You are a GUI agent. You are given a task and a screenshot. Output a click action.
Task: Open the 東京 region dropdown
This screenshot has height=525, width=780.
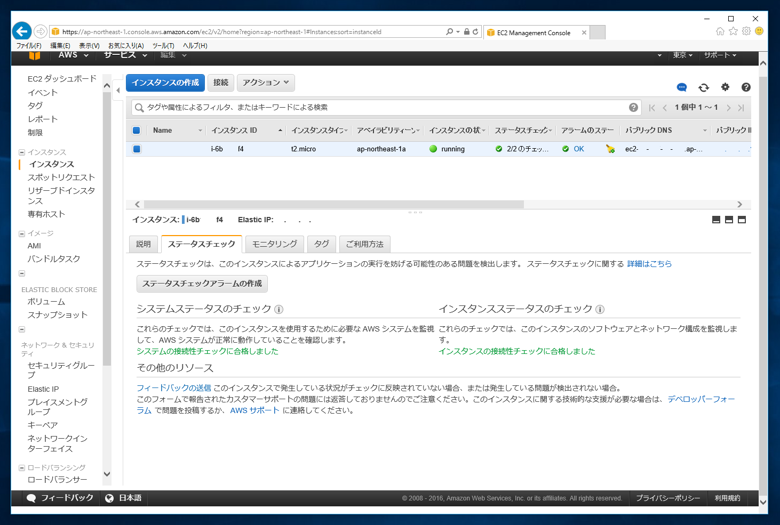[x=682, y=55]
